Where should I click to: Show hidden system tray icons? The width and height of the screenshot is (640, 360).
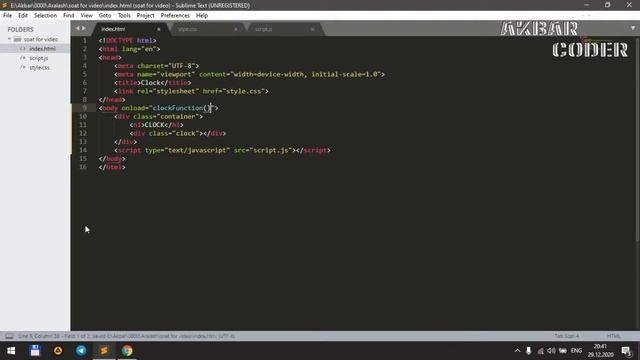[517, 351]
